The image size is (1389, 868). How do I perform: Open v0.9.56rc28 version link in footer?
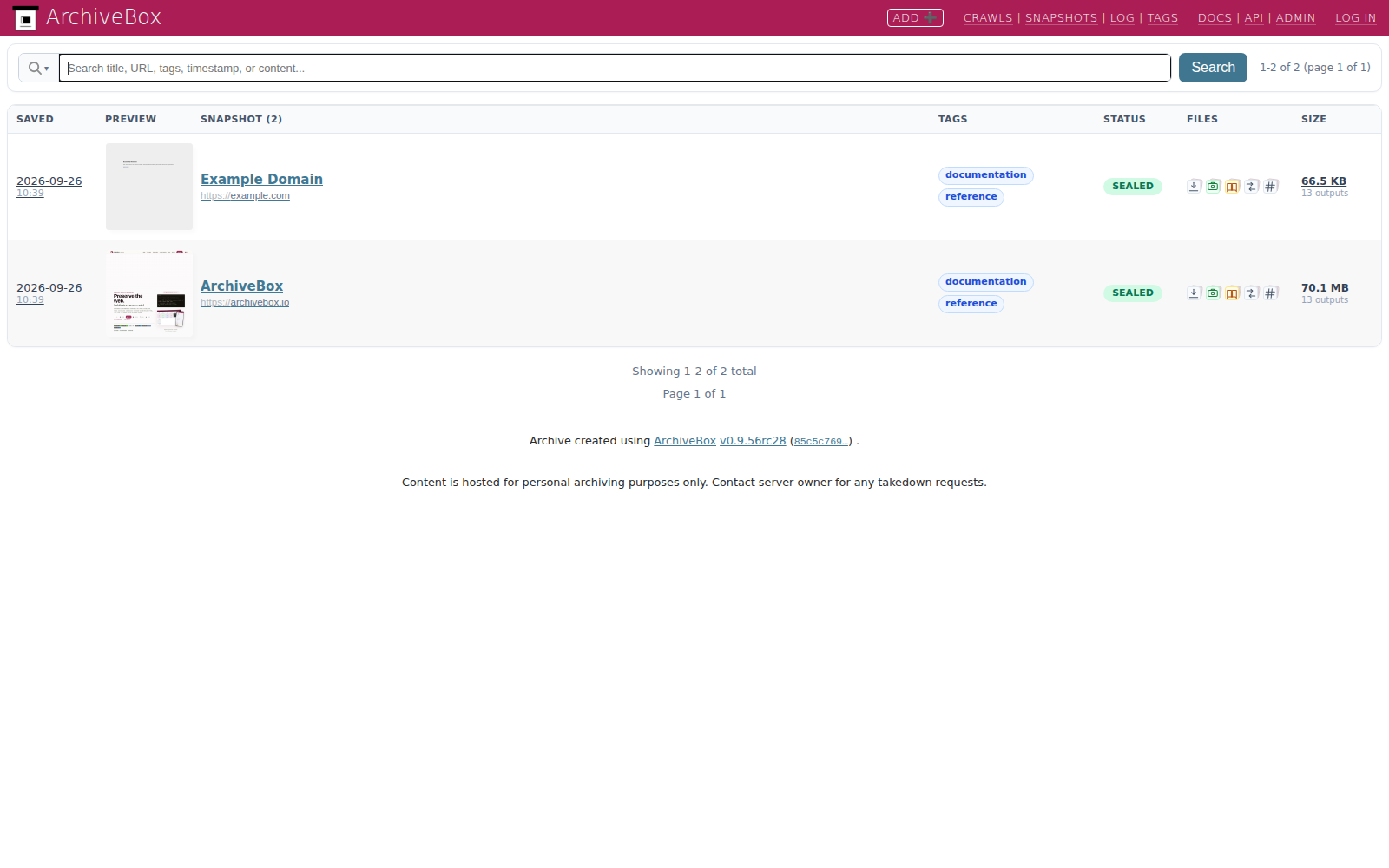point(753,441)
